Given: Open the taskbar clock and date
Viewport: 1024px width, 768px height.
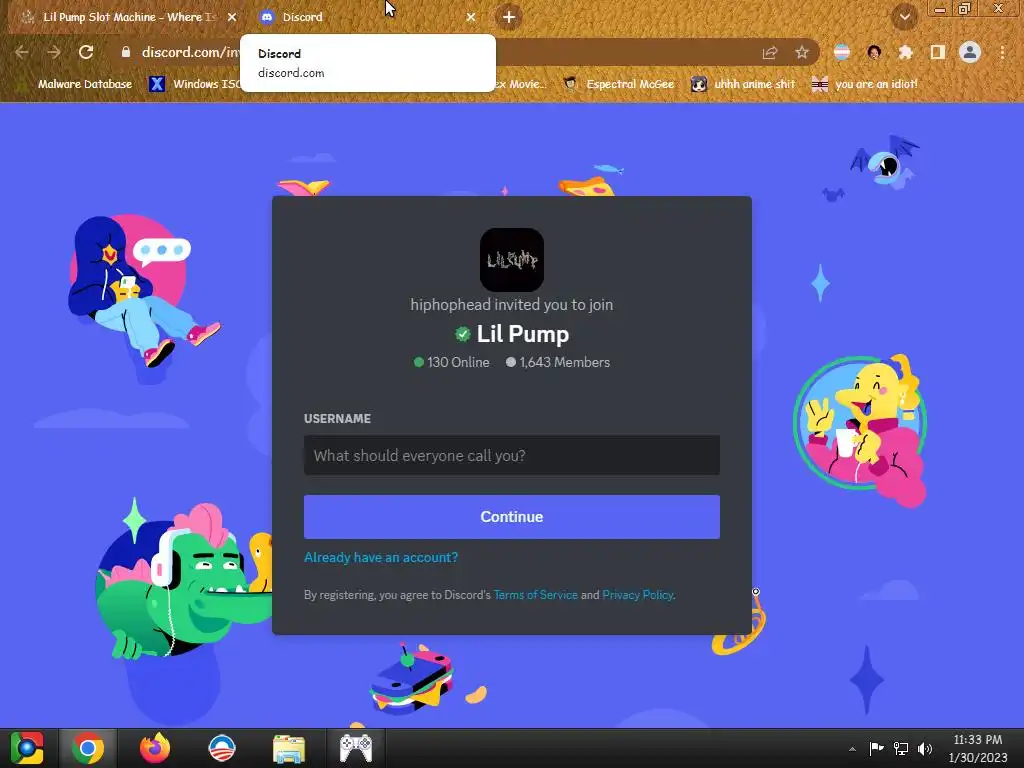Looking at the screenshot, I should pos(978,748).
